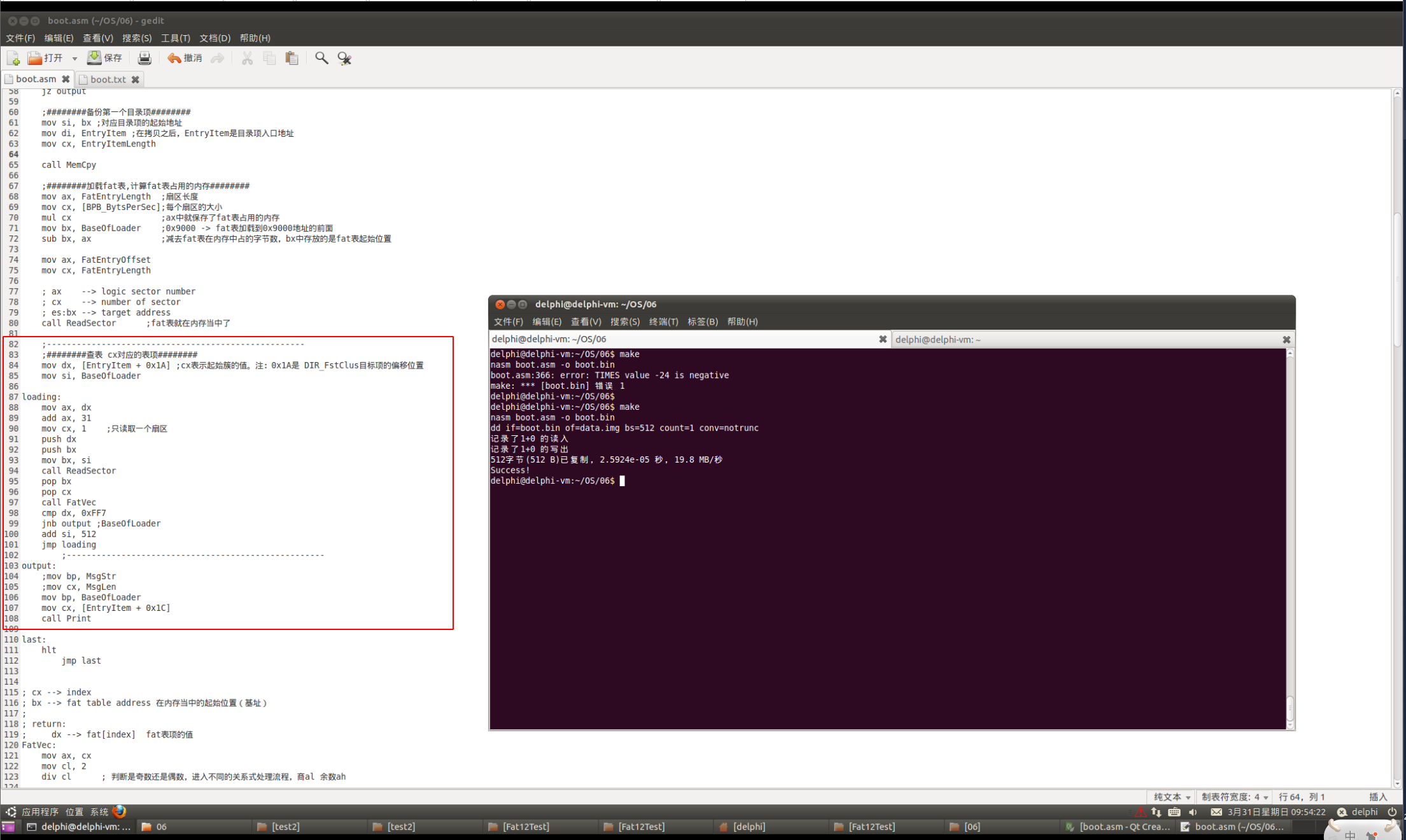
Task: Open the 纯文本 syntax language dropdown
Action: pyautogui.click(x=1171, y=797)
